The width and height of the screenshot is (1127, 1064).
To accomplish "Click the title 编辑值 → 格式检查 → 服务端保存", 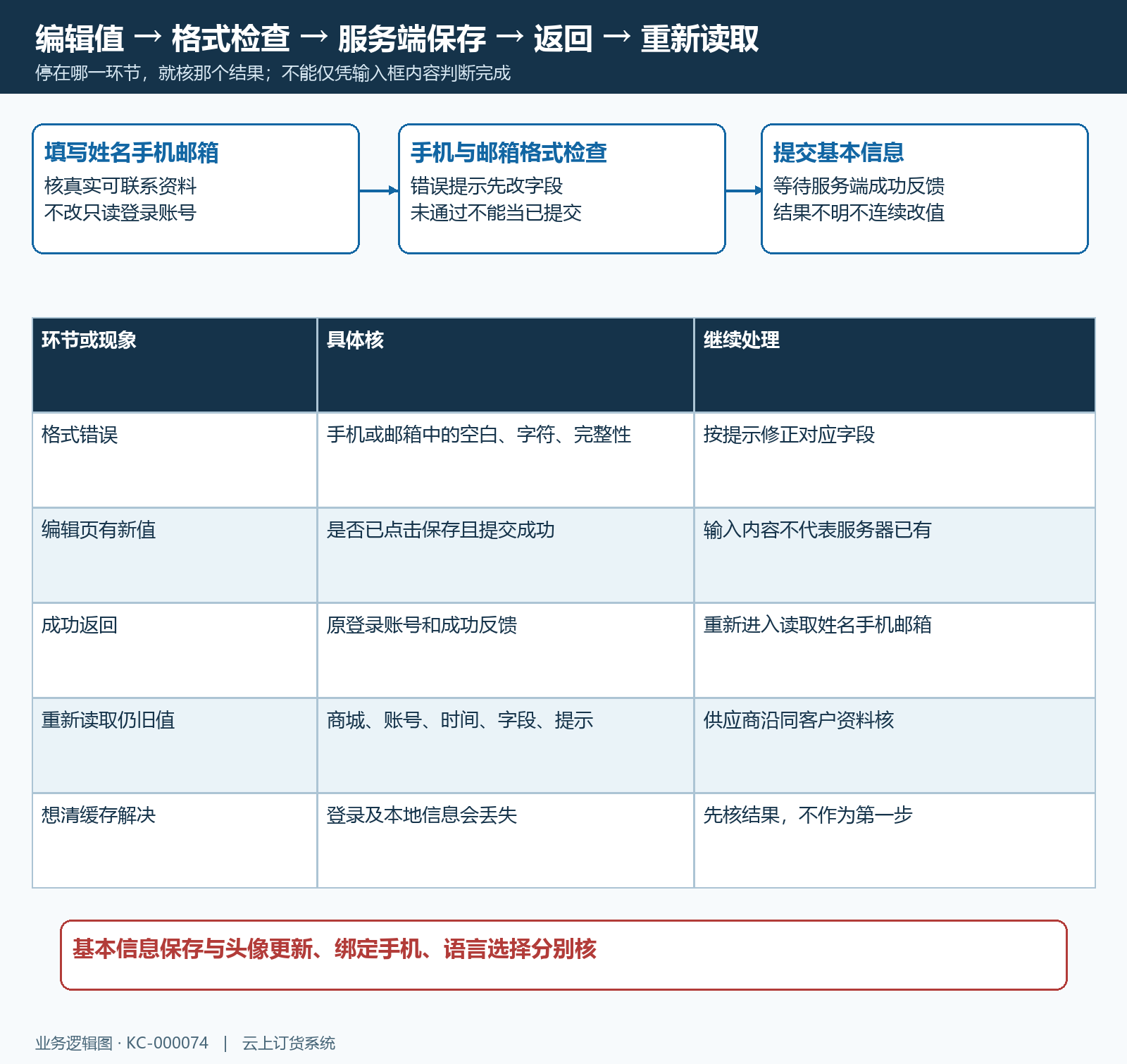I will (x=261, y=39).
